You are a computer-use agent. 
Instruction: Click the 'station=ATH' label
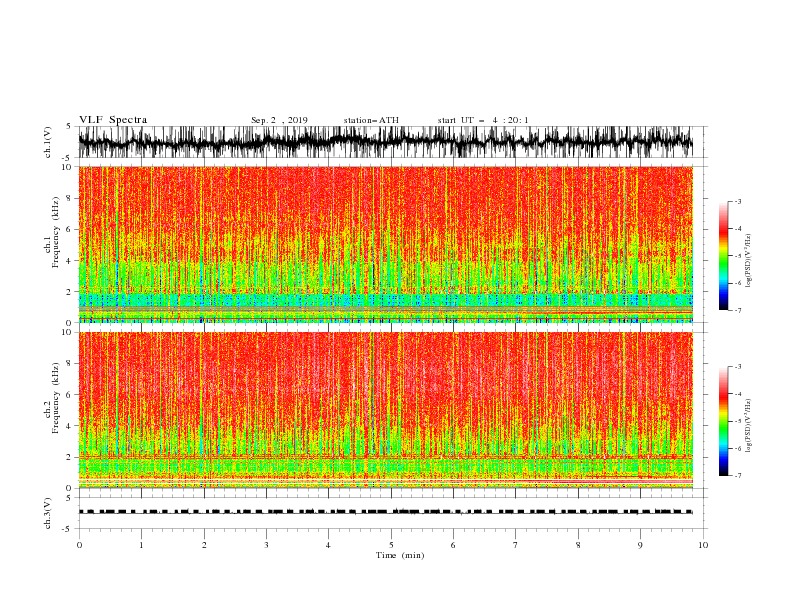(371, 120)
